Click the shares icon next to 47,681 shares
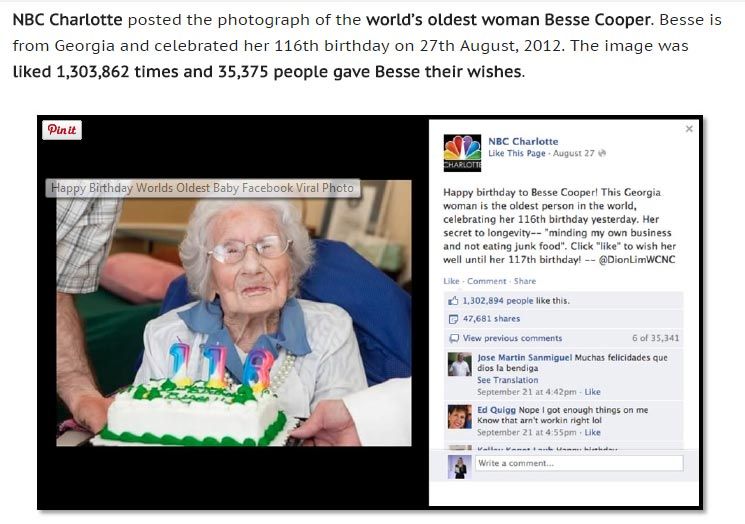 coord(453,319)
